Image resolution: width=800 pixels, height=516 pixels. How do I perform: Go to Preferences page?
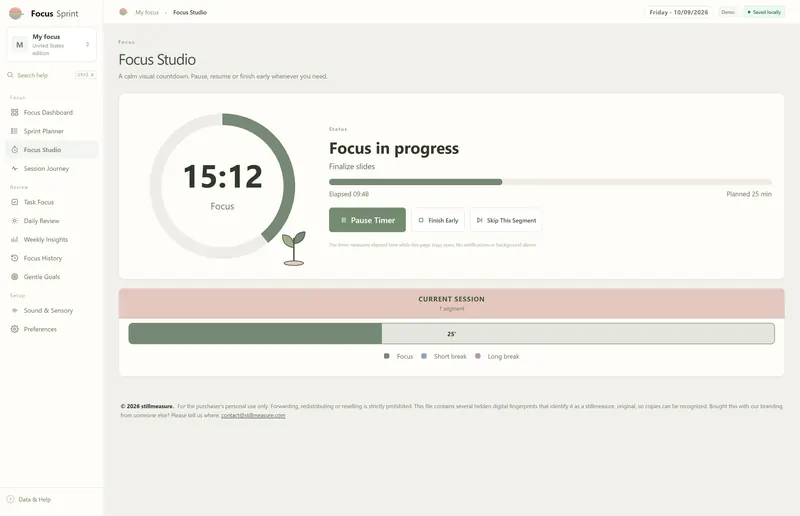point(52,329)
